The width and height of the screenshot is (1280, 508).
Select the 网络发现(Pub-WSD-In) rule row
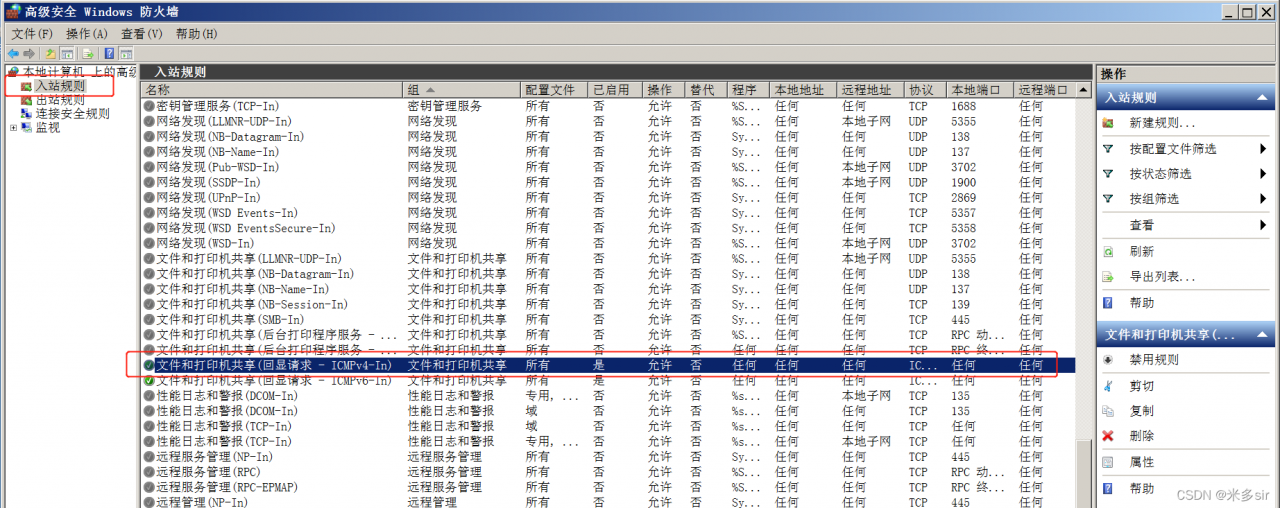[608, 167]
